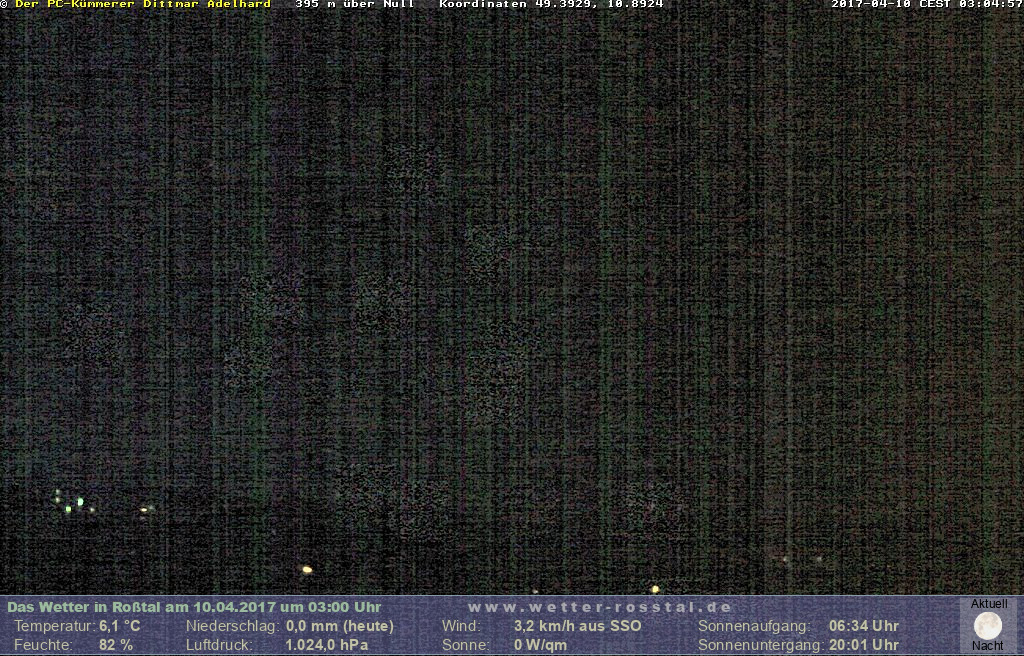Click the cluster of green lights at lower left
The height and width of the screenshot is (656, 1024).
[72, 502]
